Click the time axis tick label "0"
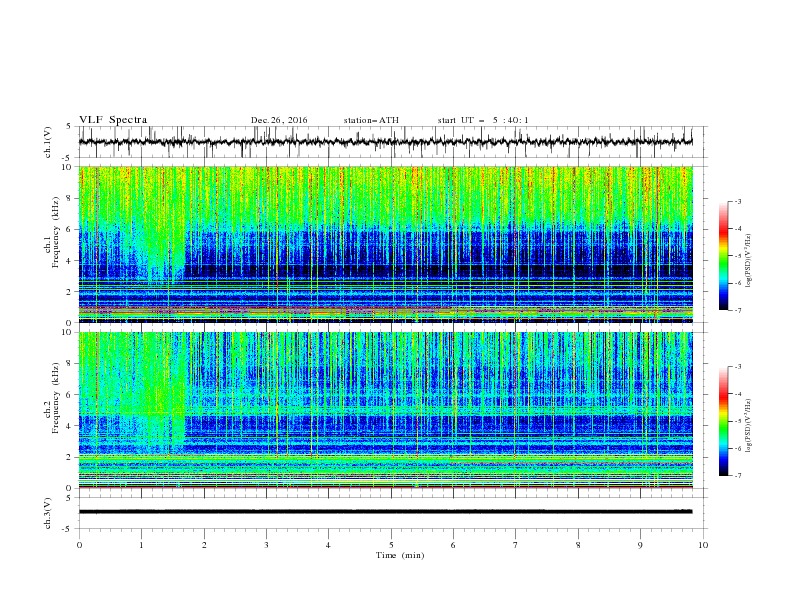Screen dimensions: 792x612 79,545
